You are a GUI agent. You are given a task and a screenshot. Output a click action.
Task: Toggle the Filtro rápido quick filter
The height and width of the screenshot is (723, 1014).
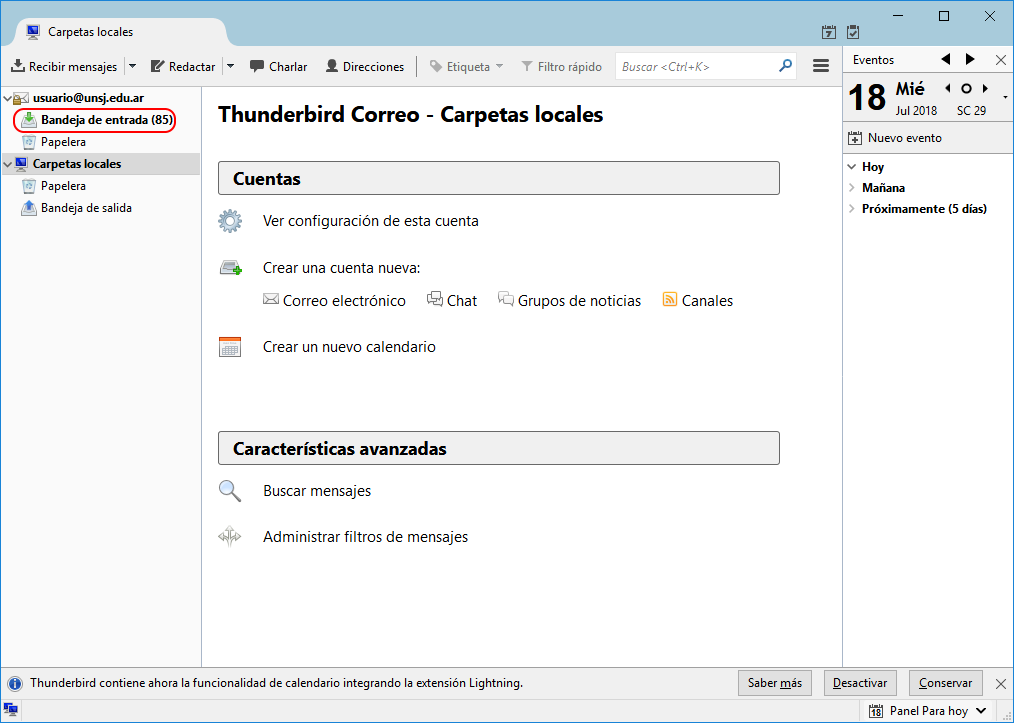click(x=561, y=66)
